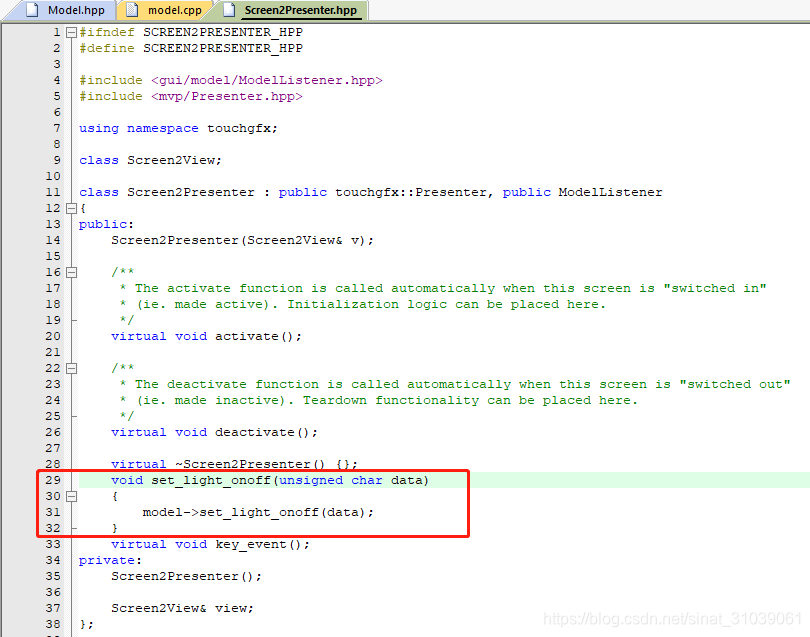Click 'deactivate();' in the virtual void declaration

pyautogui.click(x=267, y=432)
